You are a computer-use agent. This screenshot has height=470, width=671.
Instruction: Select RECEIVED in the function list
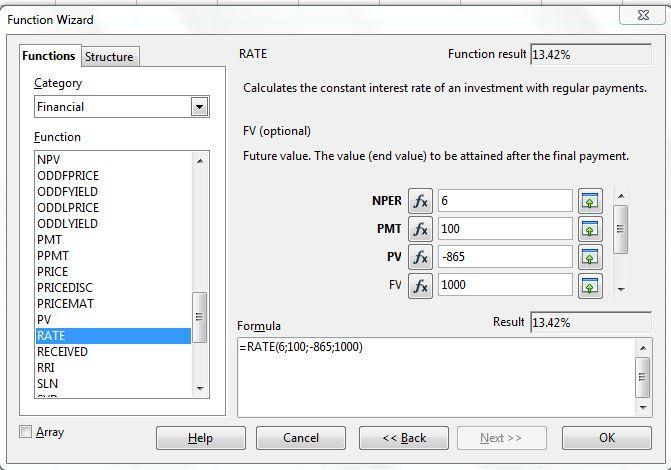click(62, 352)
